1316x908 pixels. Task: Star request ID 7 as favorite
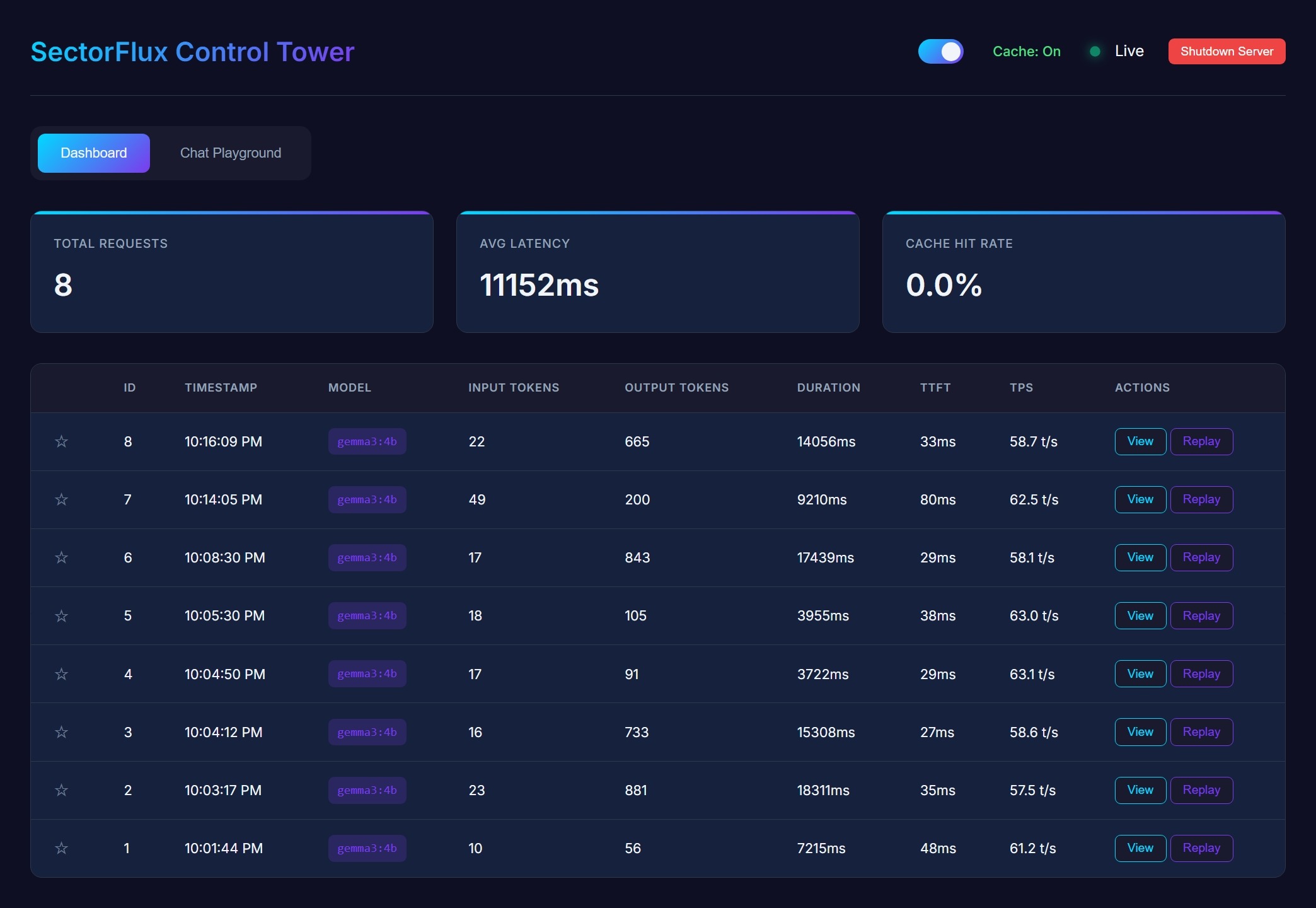pyautogui.click(x=61, y=499)
